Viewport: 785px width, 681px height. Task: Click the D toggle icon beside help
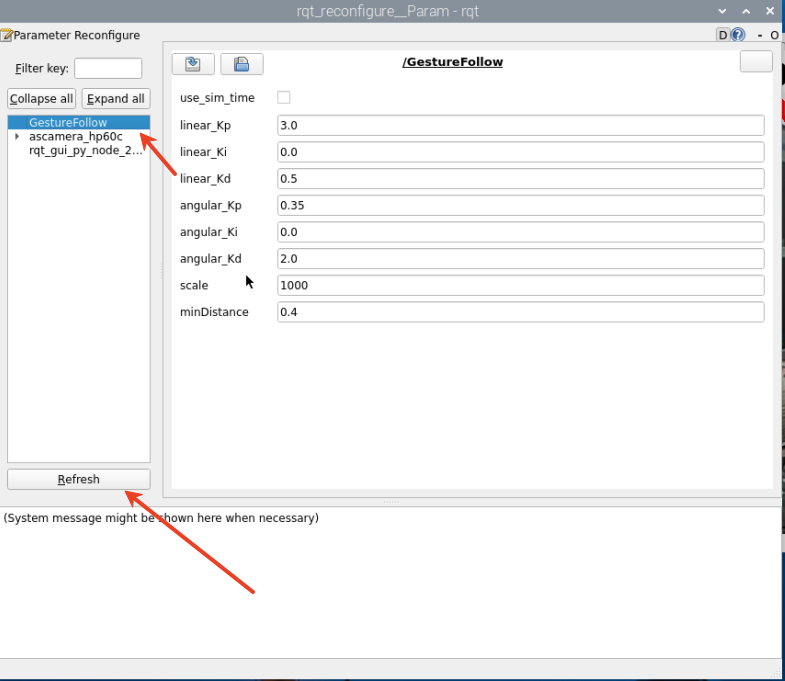click(x=723, y=35)
